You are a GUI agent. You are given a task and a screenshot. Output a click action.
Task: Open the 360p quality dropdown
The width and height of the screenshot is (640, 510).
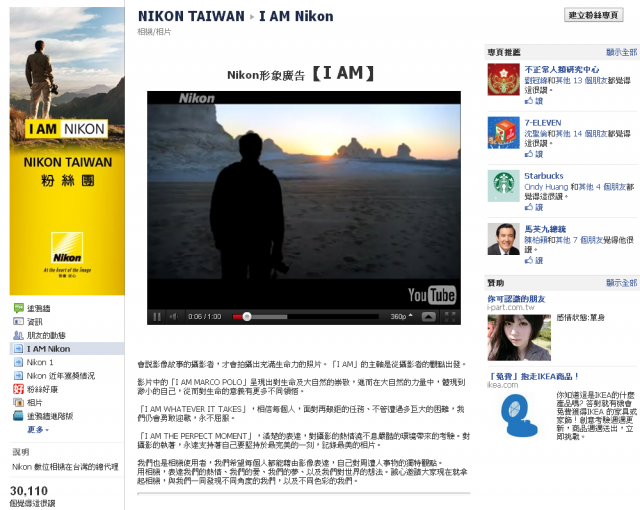point(401,317)
